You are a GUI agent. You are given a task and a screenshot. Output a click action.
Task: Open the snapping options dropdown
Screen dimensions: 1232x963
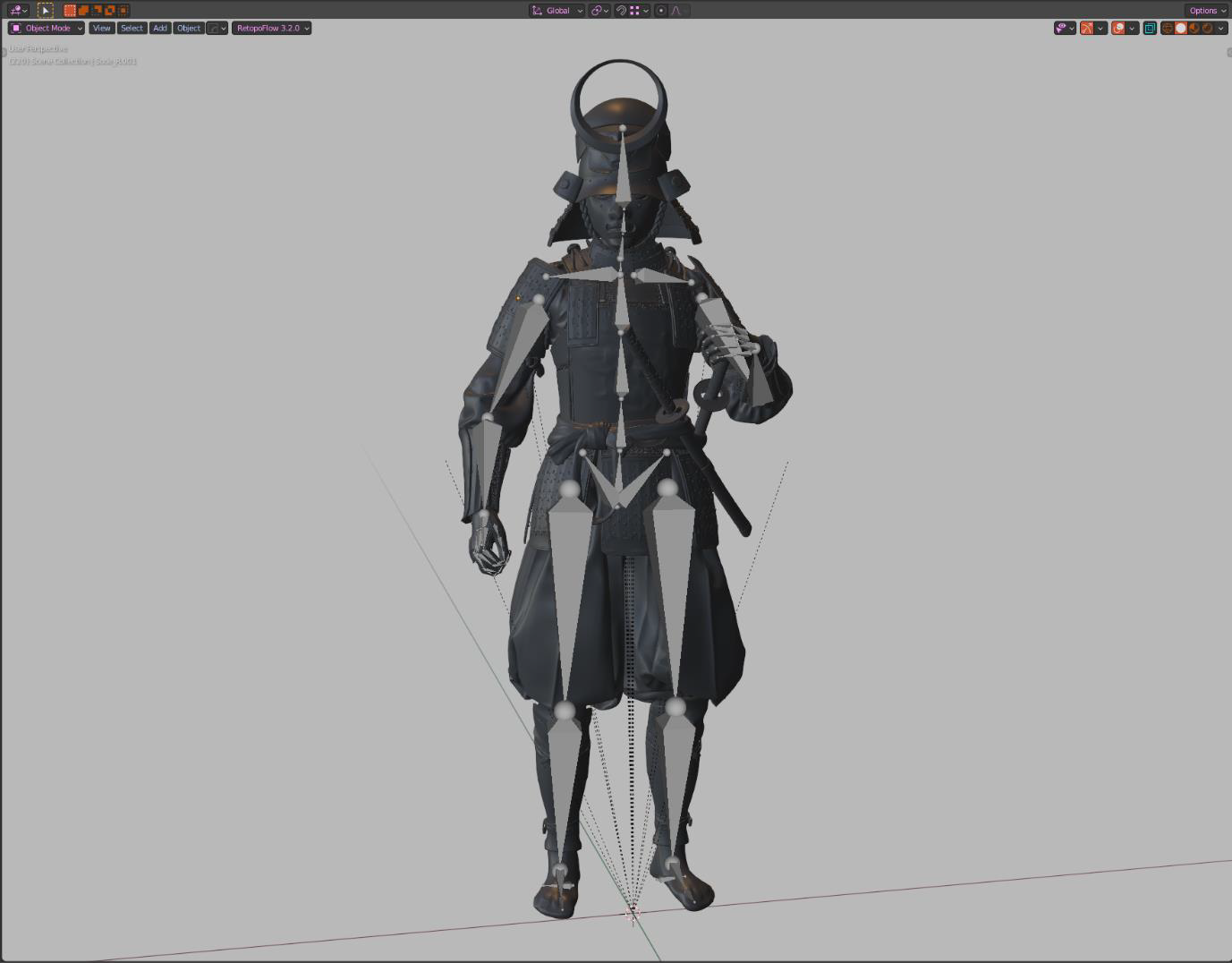pos(646,10)
